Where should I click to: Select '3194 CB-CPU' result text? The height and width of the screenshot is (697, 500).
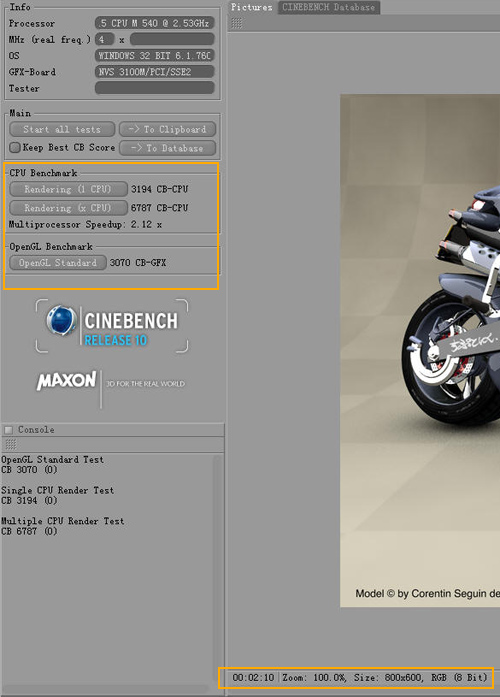tap(160, 189)
